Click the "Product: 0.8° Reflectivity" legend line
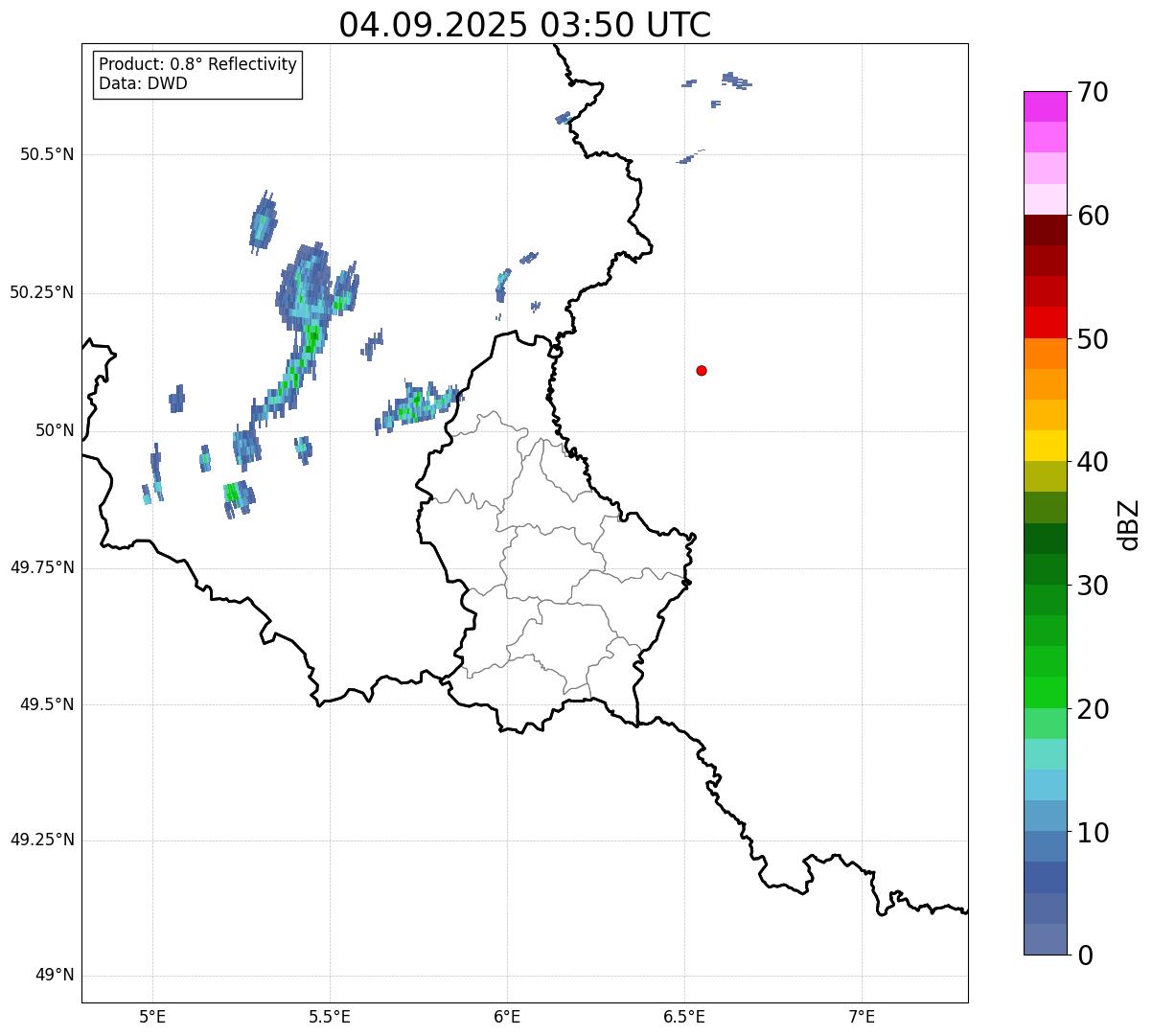Viewport: 1152px width, 1036px height. [198, 64]
